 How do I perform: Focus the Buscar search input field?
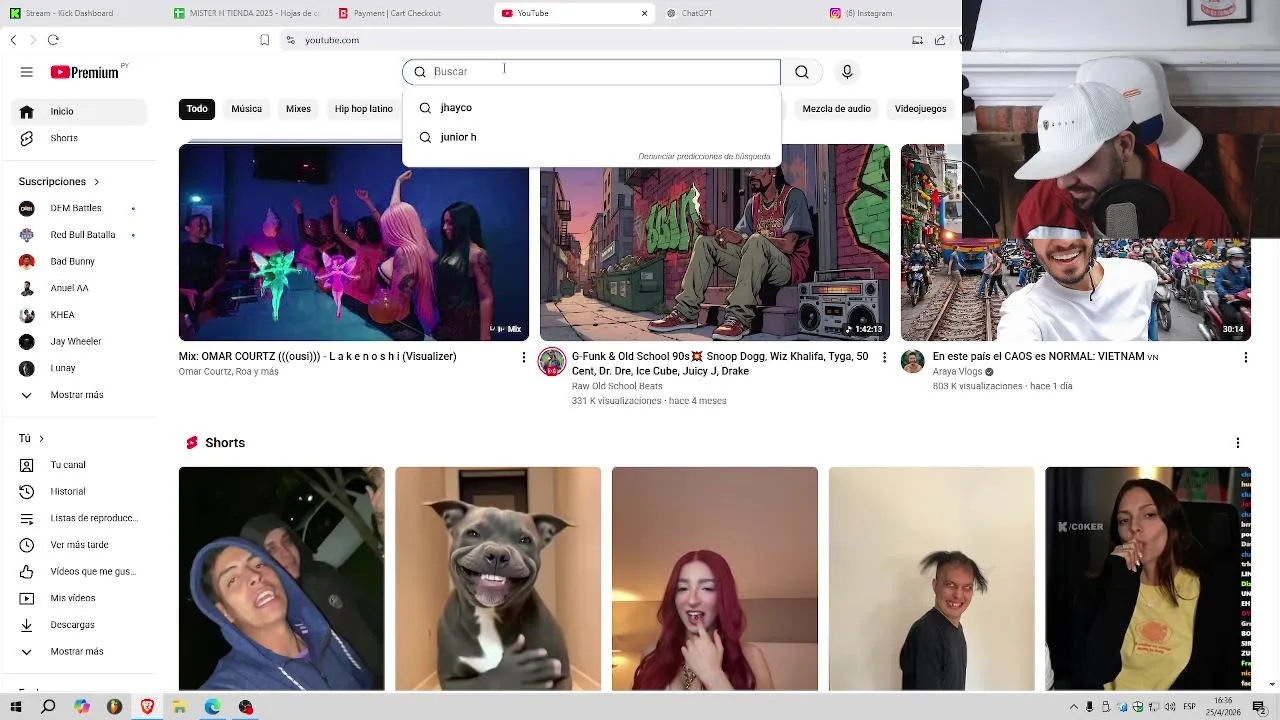(x=591, y=72)
